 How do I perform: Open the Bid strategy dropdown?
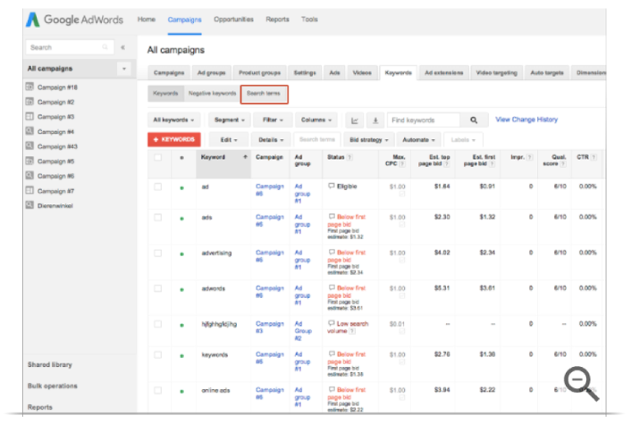coord(369,140)
